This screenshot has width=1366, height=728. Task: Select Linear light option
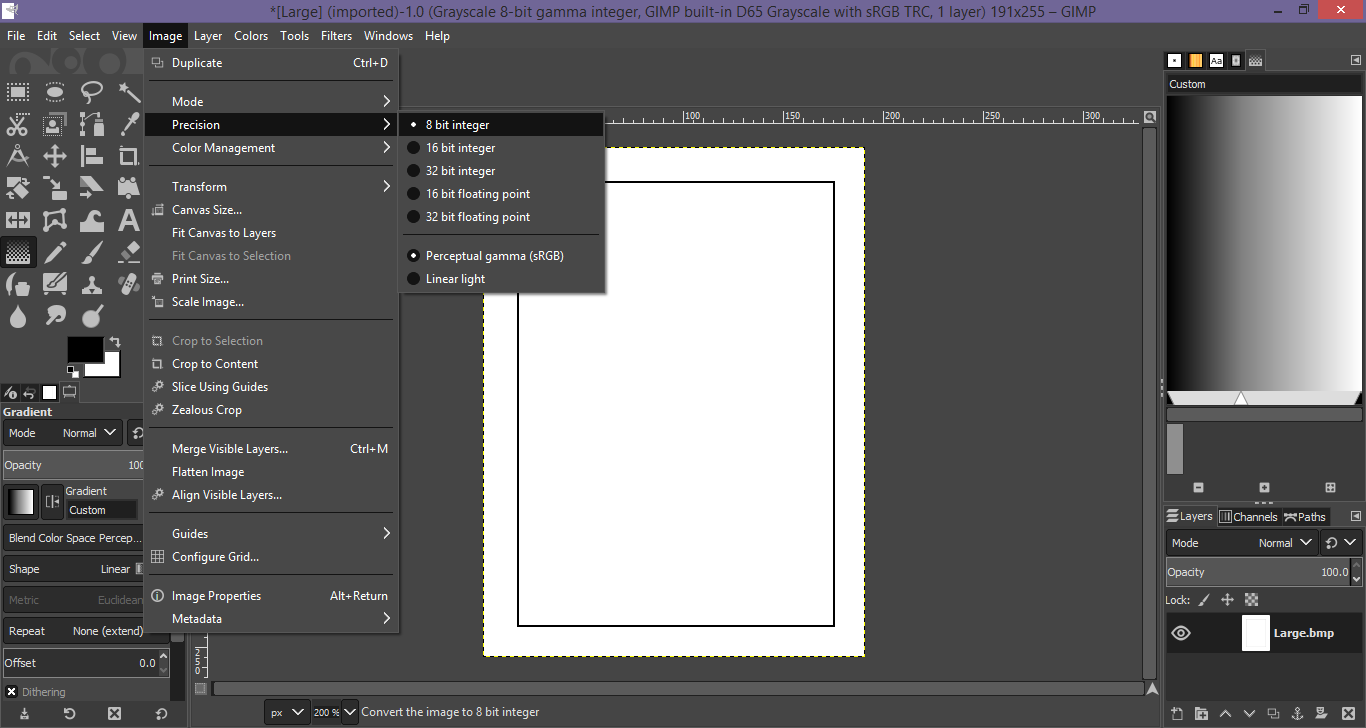click(501, 279)
